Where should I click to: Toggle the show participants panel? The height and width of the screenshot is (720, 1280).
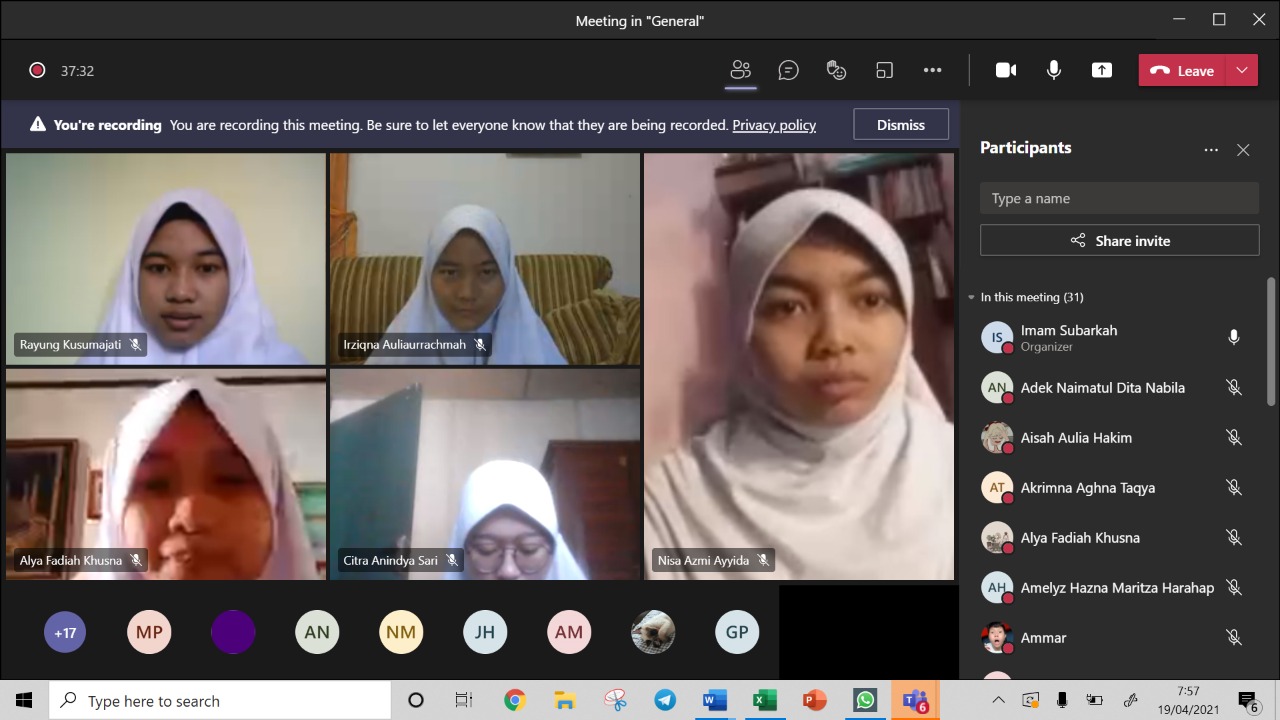tap(740, 70)
